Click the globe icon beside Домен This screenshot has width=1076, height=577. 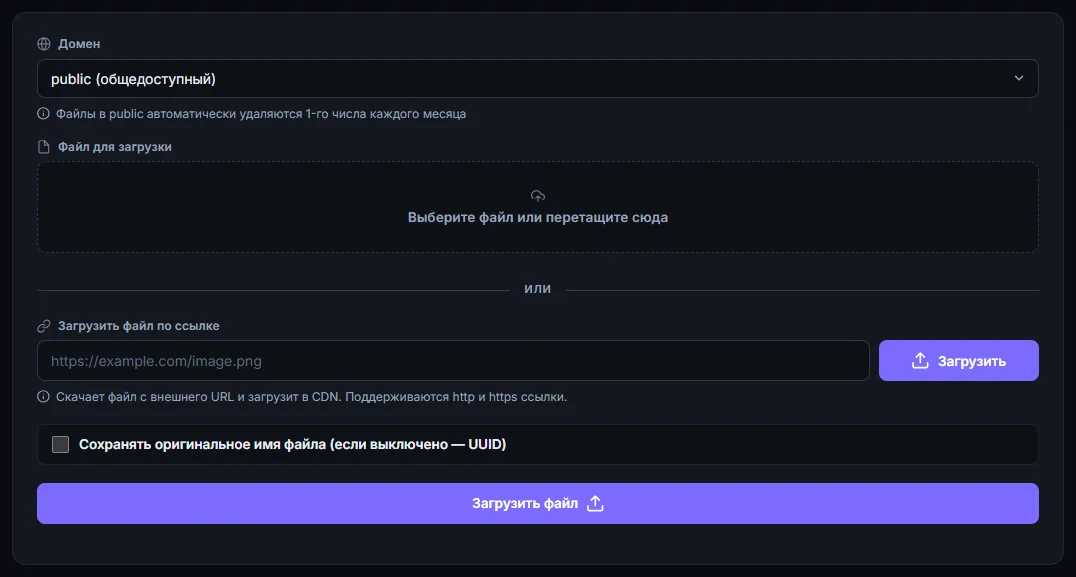[x=44, y=44]
